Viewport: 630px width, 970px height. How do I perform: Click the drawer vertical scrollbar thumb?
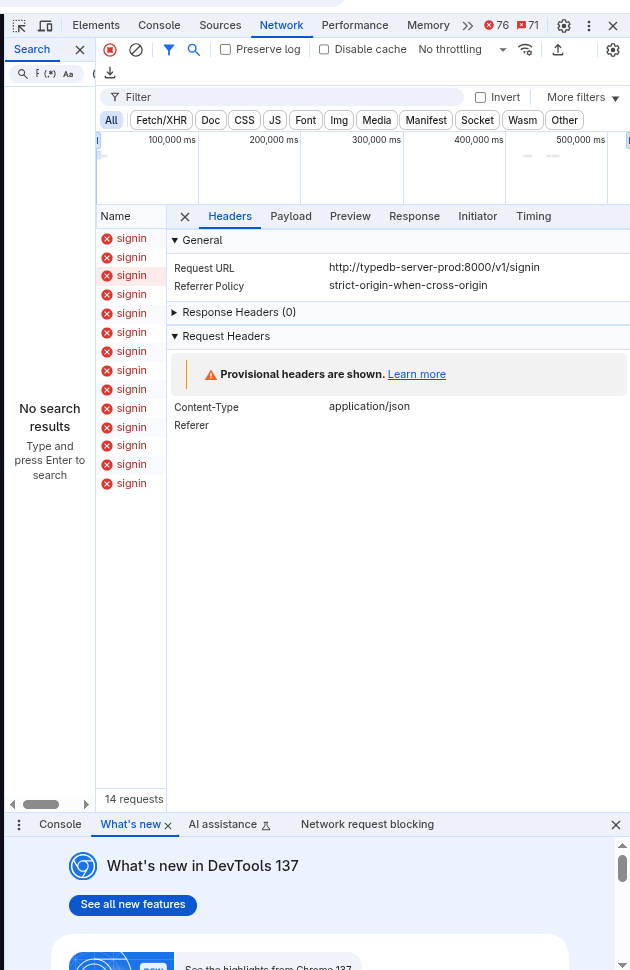[x=623, y=869]
